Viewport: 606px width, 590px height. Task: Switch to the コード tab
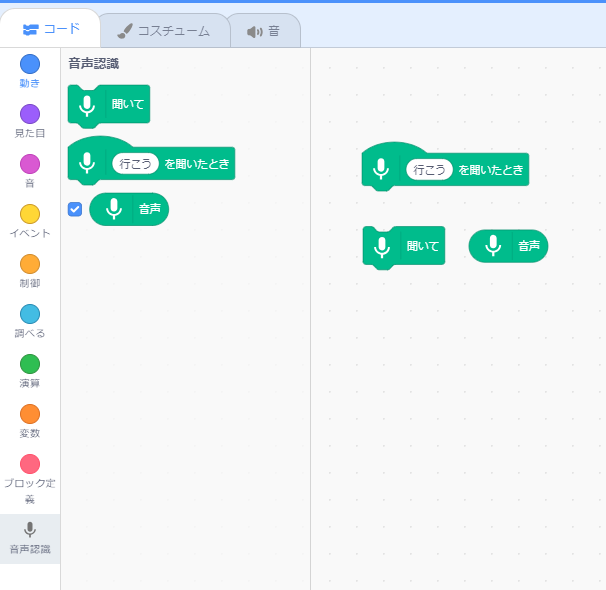[50, 29]
